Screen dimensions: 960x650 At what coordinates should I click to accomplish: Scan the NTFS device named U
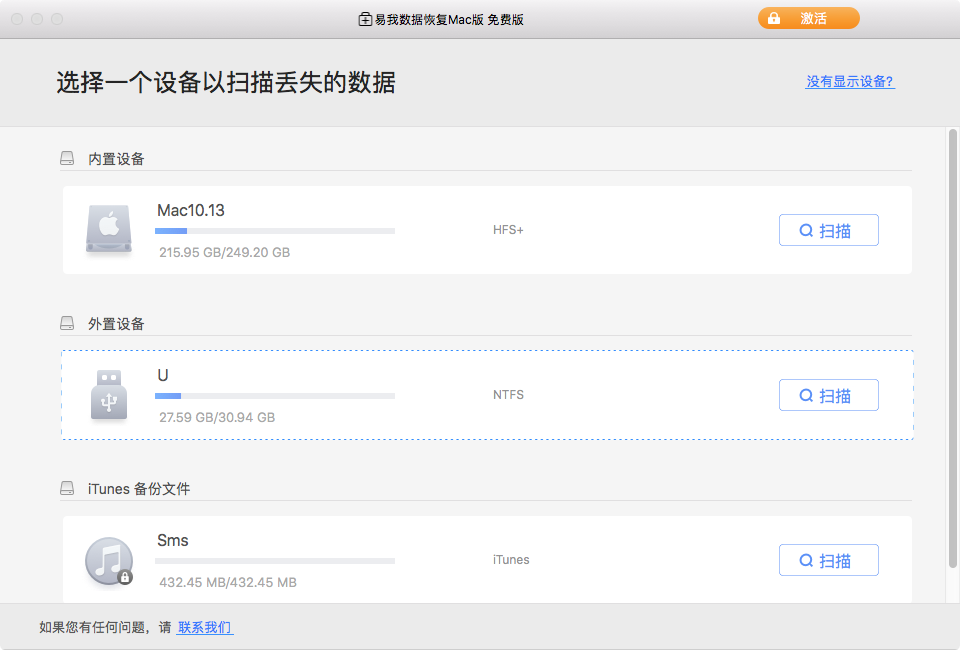click(828, 394)
